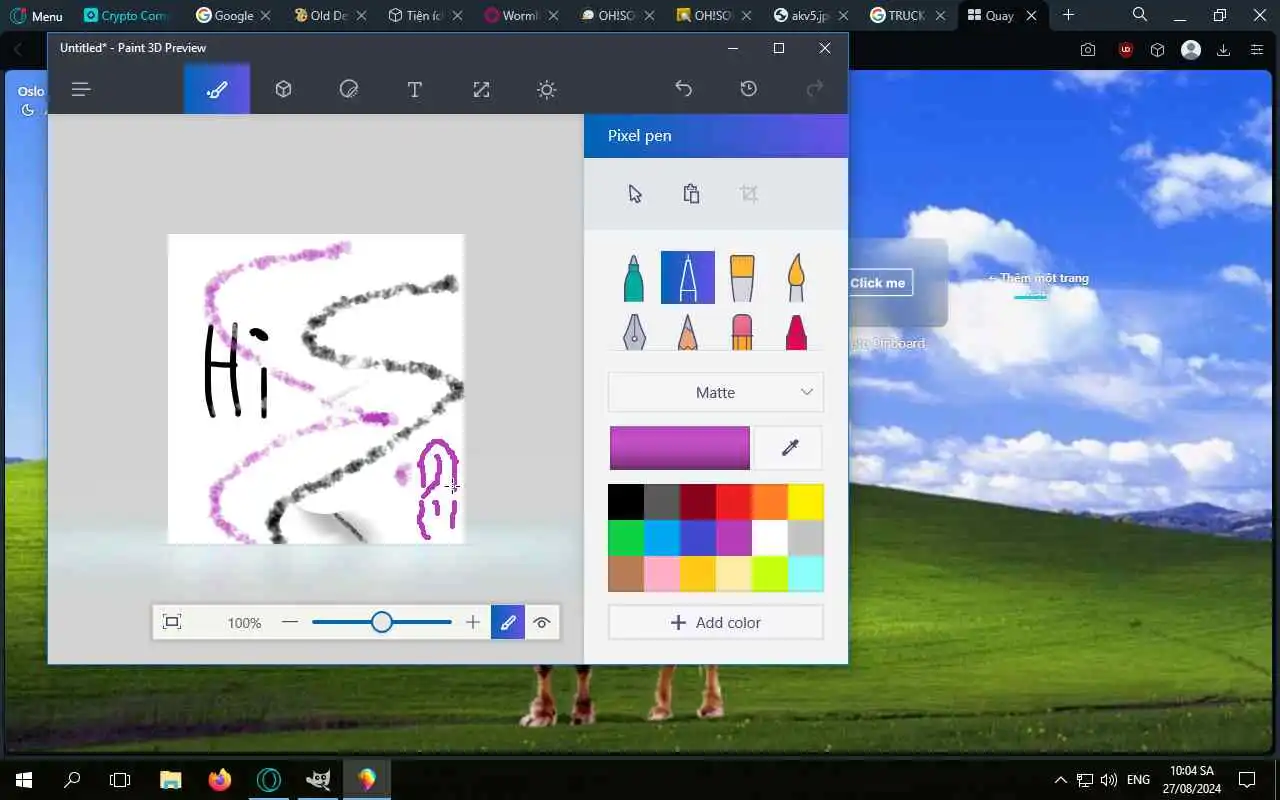Open the ENG language indicator
The image size is (1280, 800).
(1138, 780)
